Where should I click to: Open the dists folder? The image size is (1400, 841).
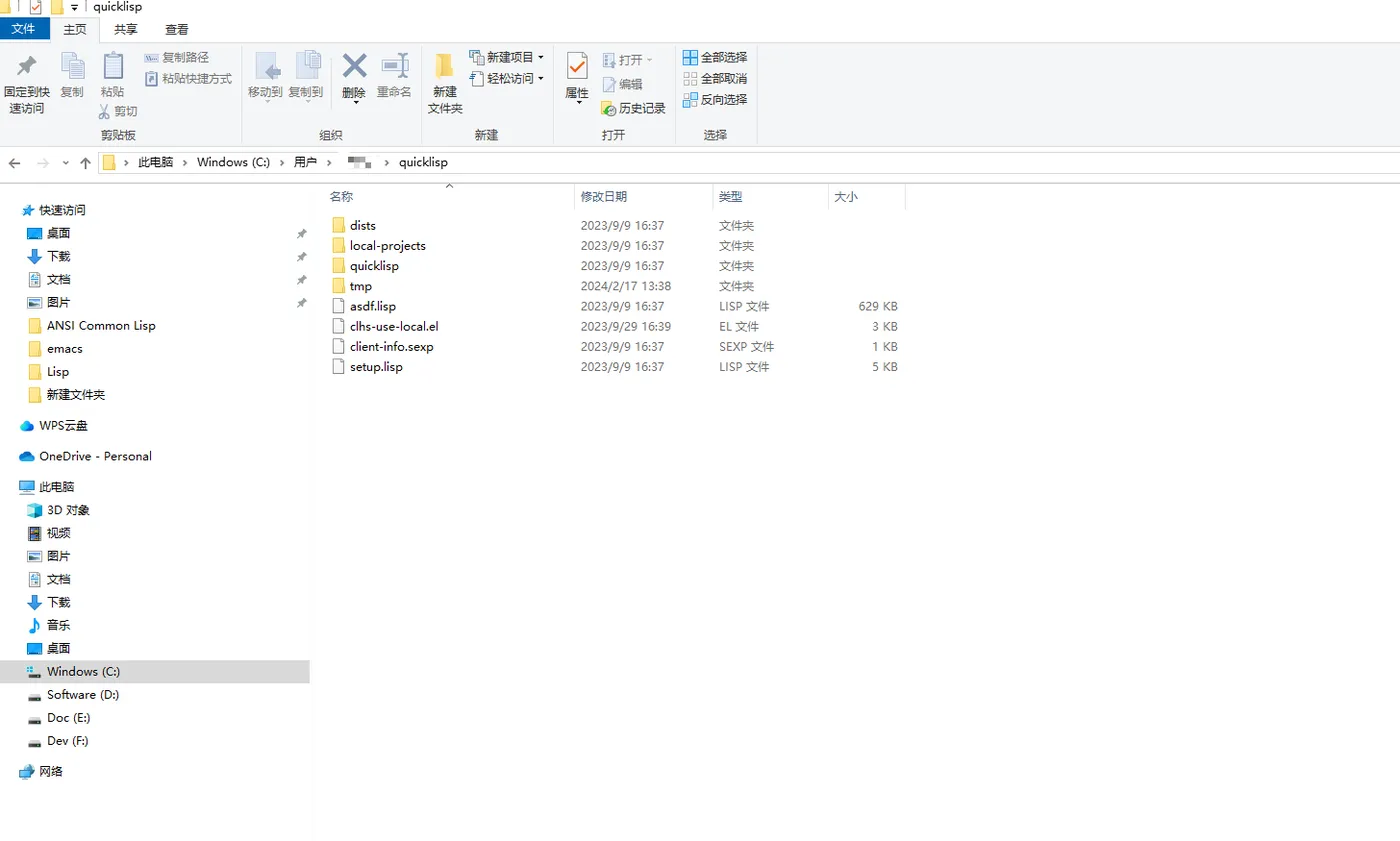(363, 226)
